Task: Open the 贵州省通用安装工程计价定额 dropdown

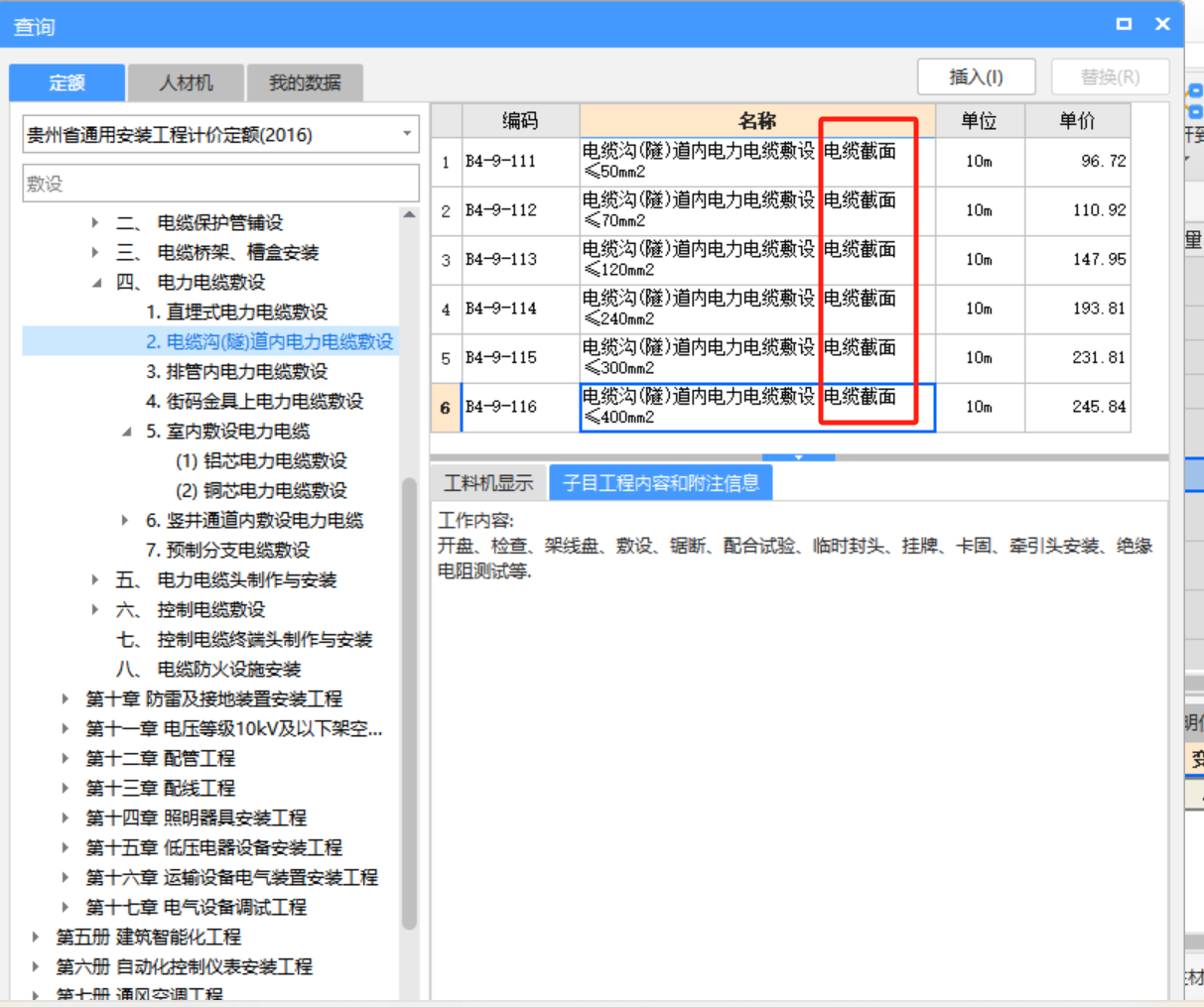Action: [x=220, y=134]
